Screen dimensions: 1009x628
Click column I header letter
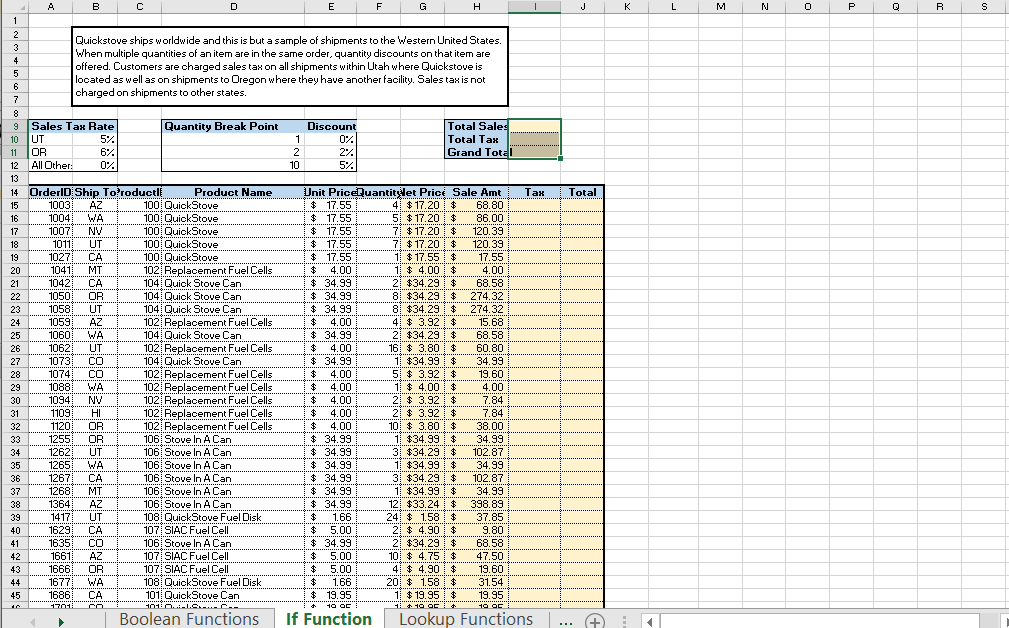click(x=534, y=7)
